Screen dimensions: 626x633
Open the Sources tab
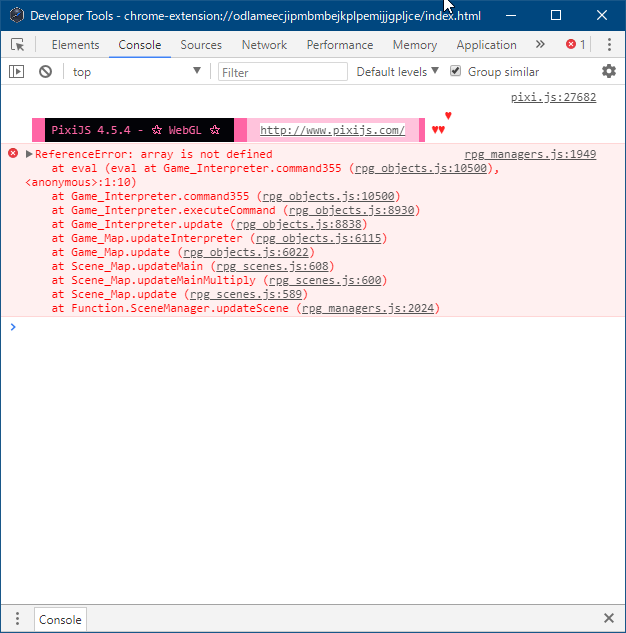click(x=201, y=45)
